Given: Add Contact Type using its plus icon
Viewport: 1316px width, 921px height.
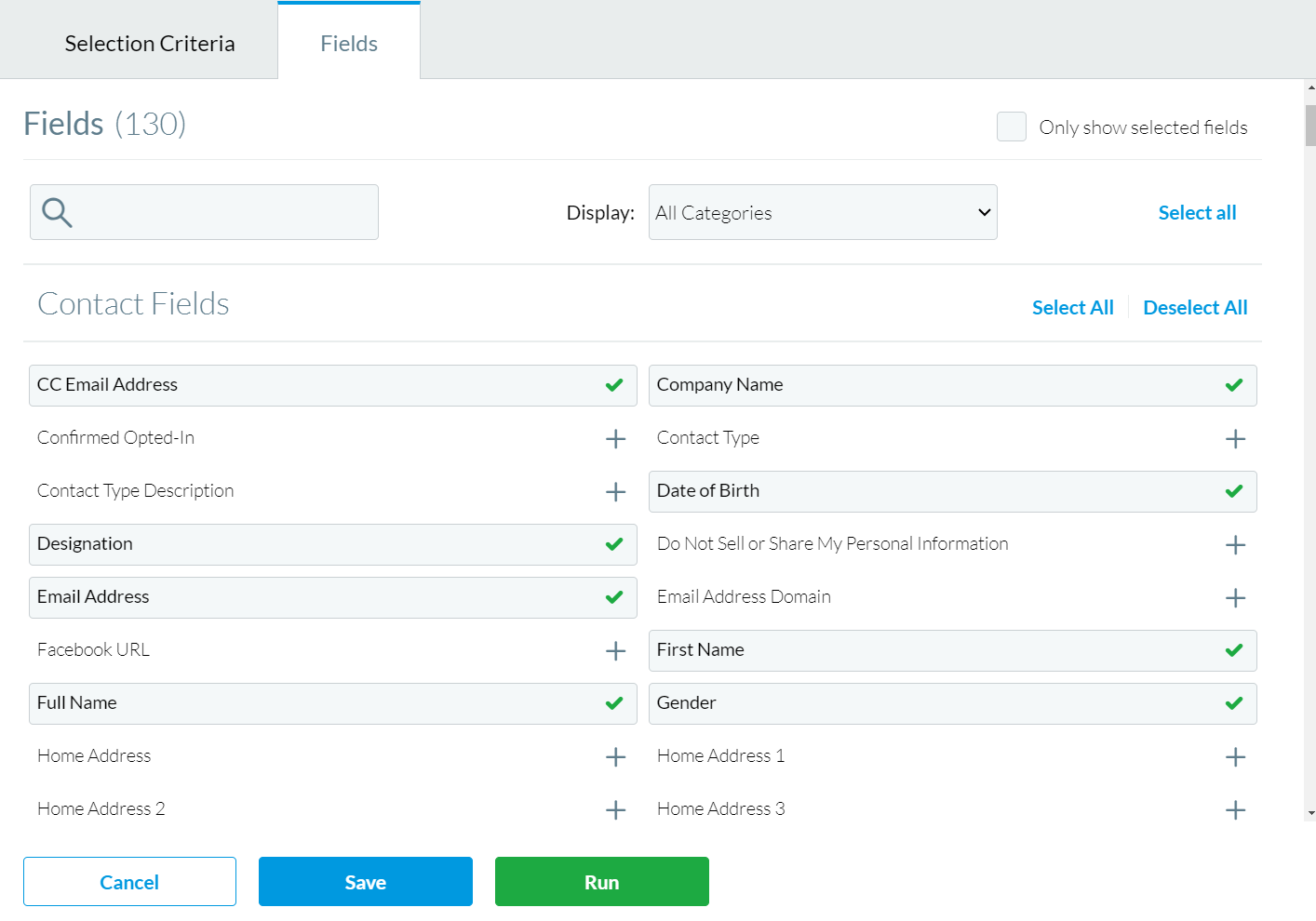Looking at the screenshot, I should click(1235, 438).
